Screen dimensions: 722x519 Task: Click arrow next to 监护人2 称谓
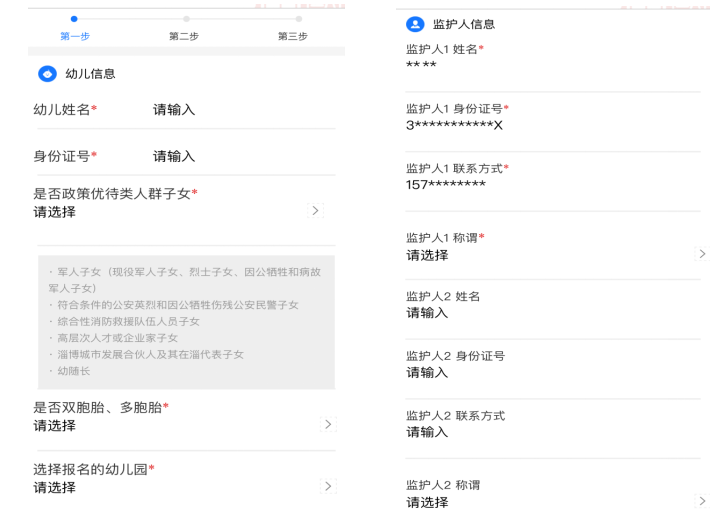pos(702,501)
